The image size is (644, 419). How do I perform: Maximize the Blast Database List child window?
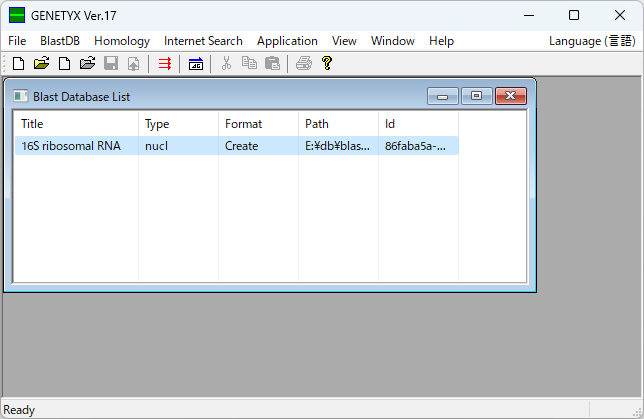(x=476, y=96)
